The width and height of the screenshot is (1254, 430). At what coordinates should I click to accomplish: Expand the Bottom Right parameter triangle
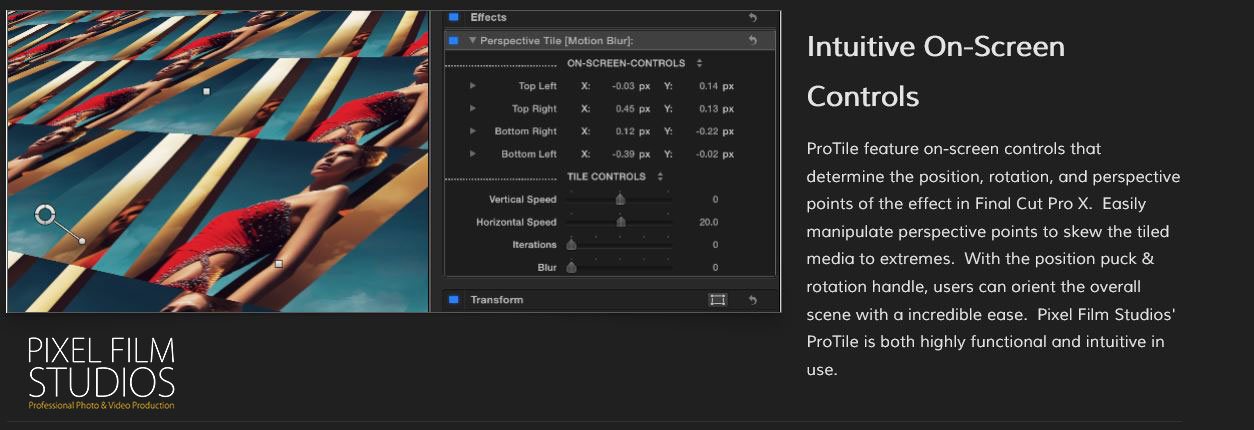pos(472,131)
